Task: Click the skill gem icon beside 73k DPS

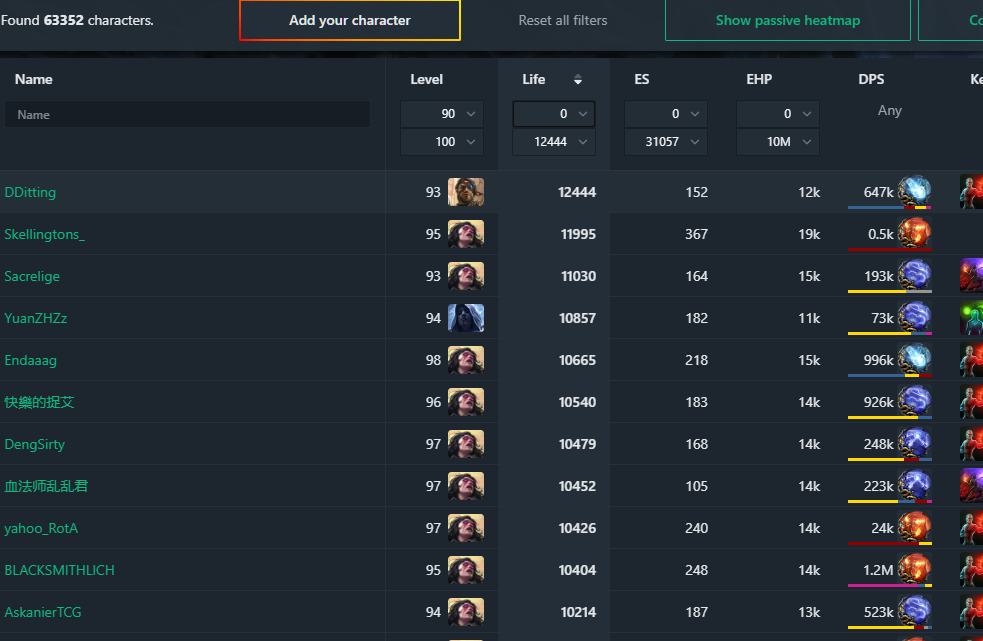Action: (914, 316)
